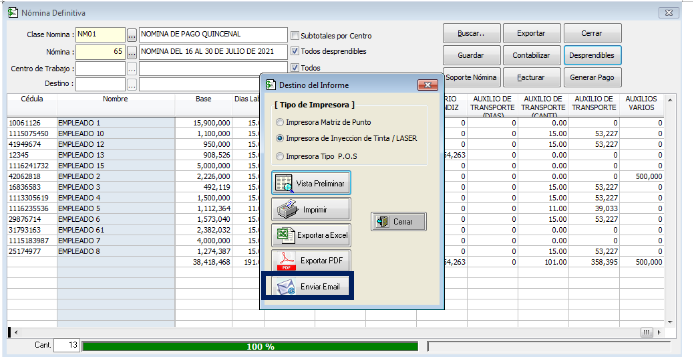The height and width of the screenshot is (364, 693).
Task: Click the envelope icon on Enviar Email
Action: 286,287
